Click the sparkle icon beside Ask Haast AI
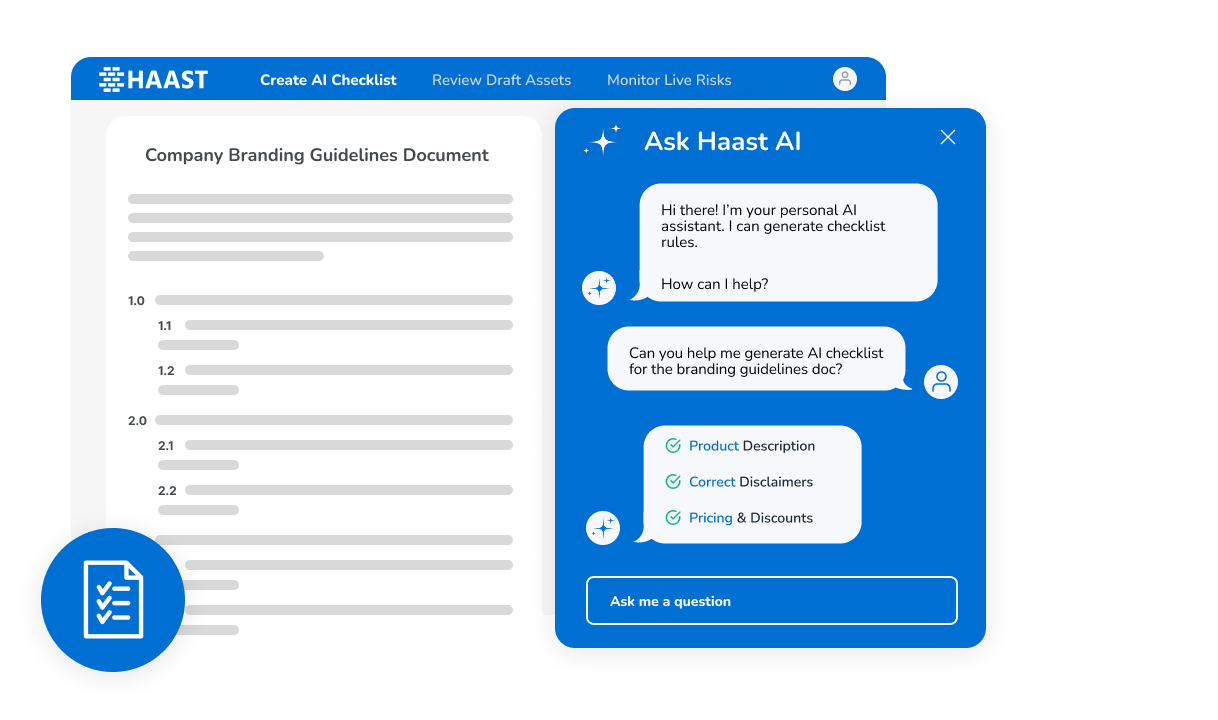This screenshot has width=1218, height=720. click(x=602, y=141)
